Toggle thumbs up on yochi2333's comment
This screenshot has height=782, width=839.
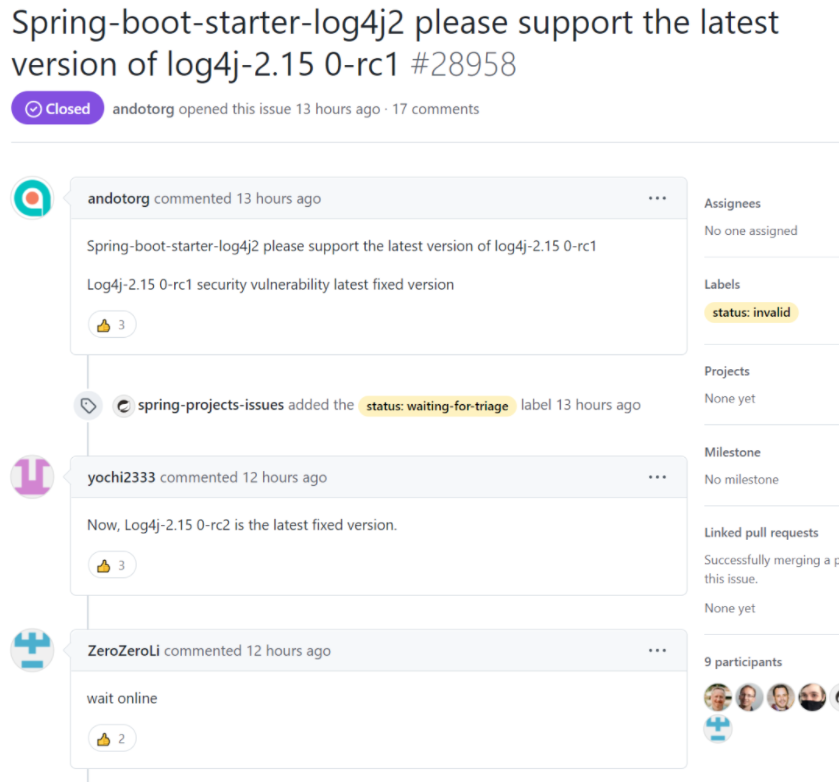[111, 564]
